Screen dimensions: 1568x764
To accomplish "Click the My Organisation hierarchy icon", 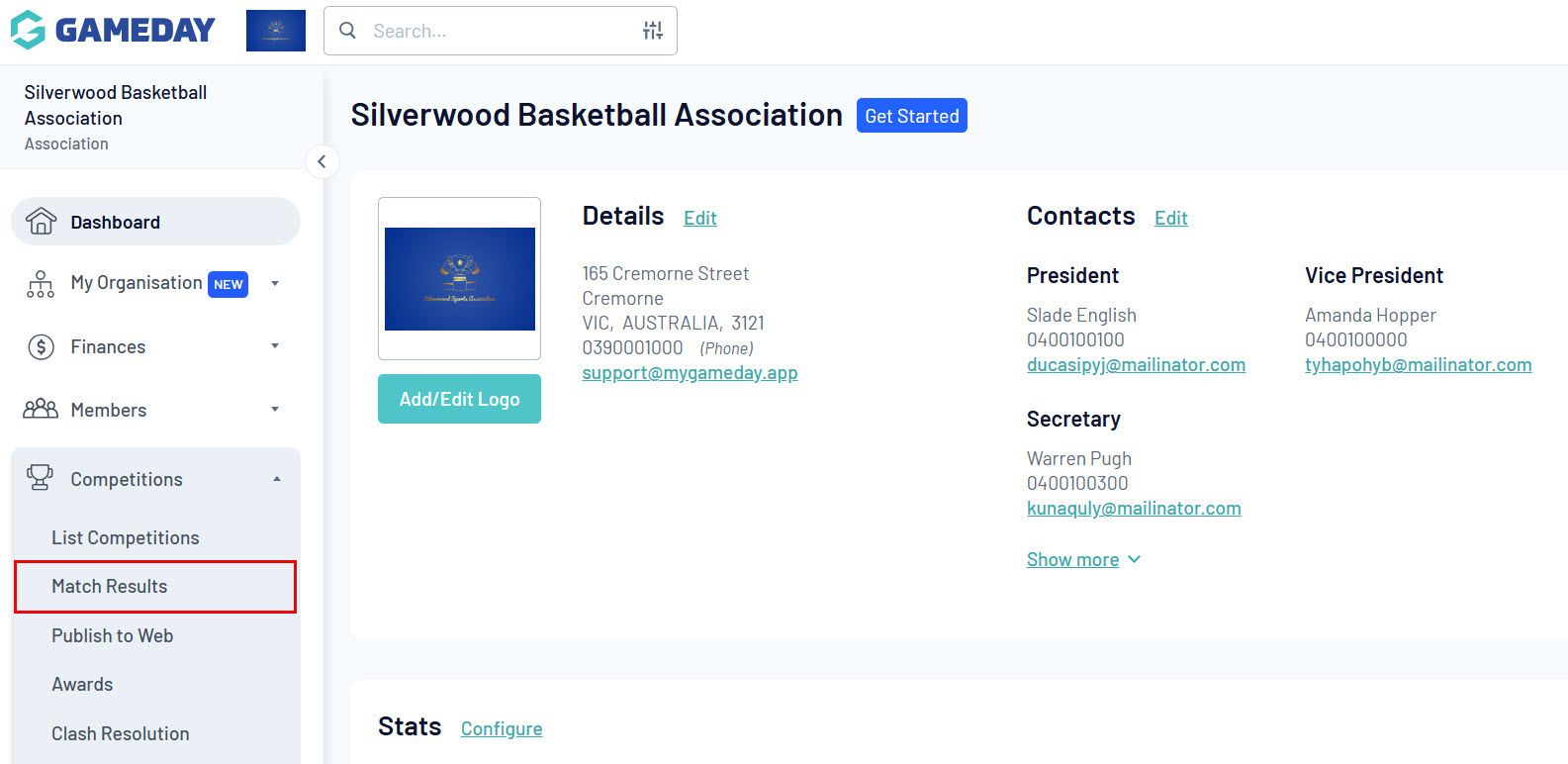I will (41, 284).
